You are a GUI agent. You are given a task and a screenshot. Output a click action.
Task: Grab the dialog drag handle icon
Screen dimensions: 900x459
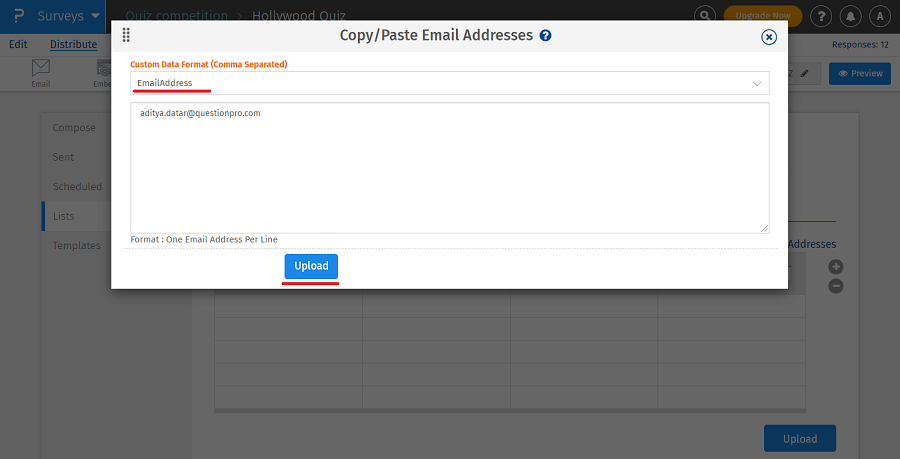[126, 35]
